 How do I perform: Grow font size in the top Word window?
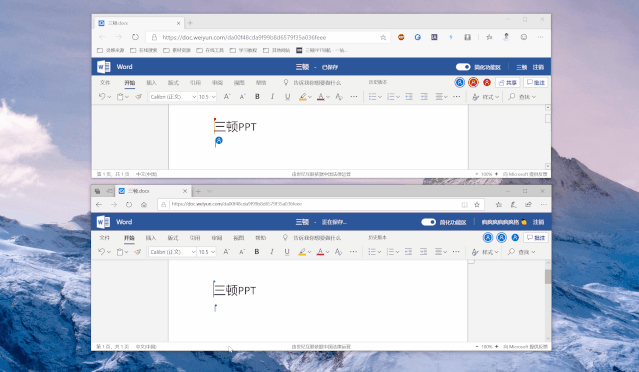point(227,97)
